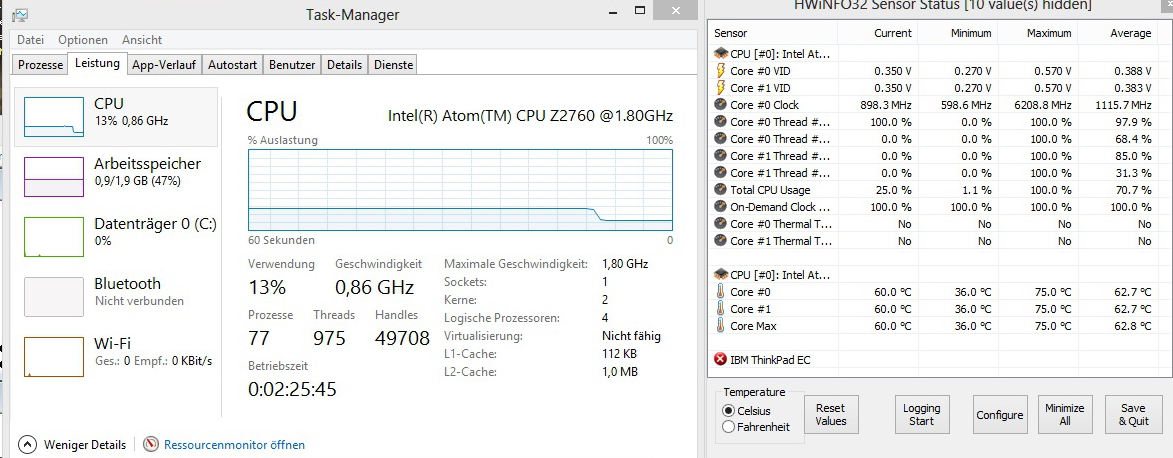Image resolution: width=1173 pixels, height=458 pixels.
Task: Select the Fahrenheit radio button
Action: [728, 427]
